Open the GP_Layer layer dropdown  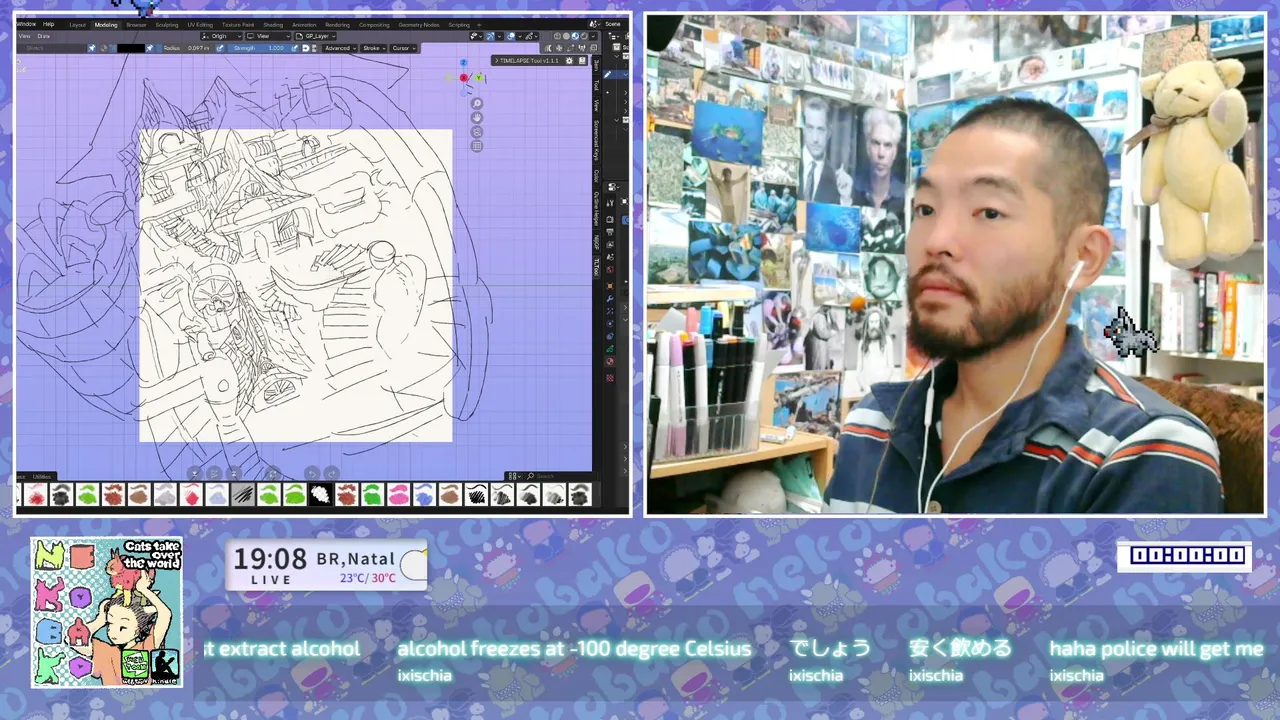(x=315, y=36)
